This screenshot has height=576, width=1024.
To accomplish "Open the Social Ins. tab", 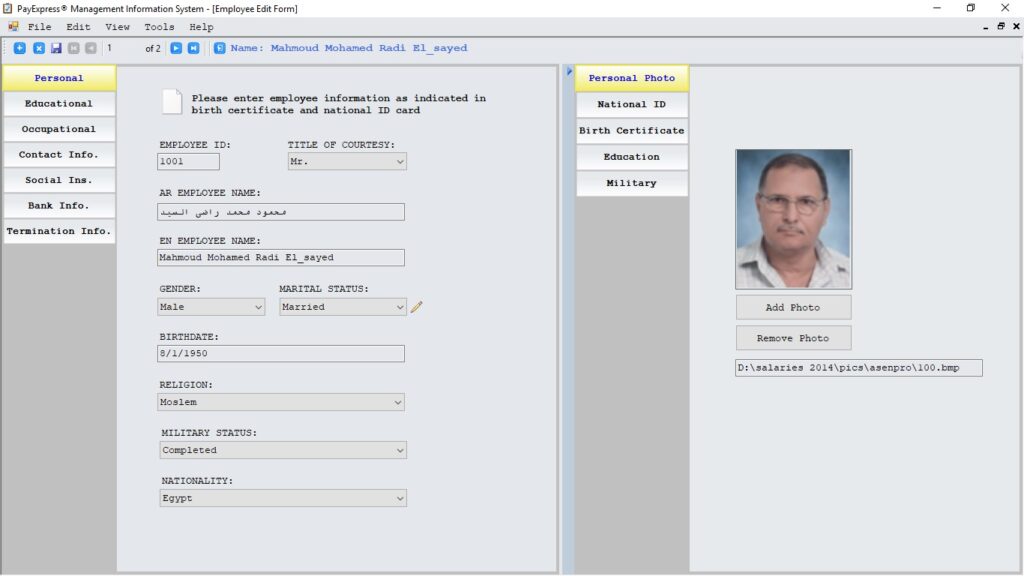I will [x=59, y=180].
